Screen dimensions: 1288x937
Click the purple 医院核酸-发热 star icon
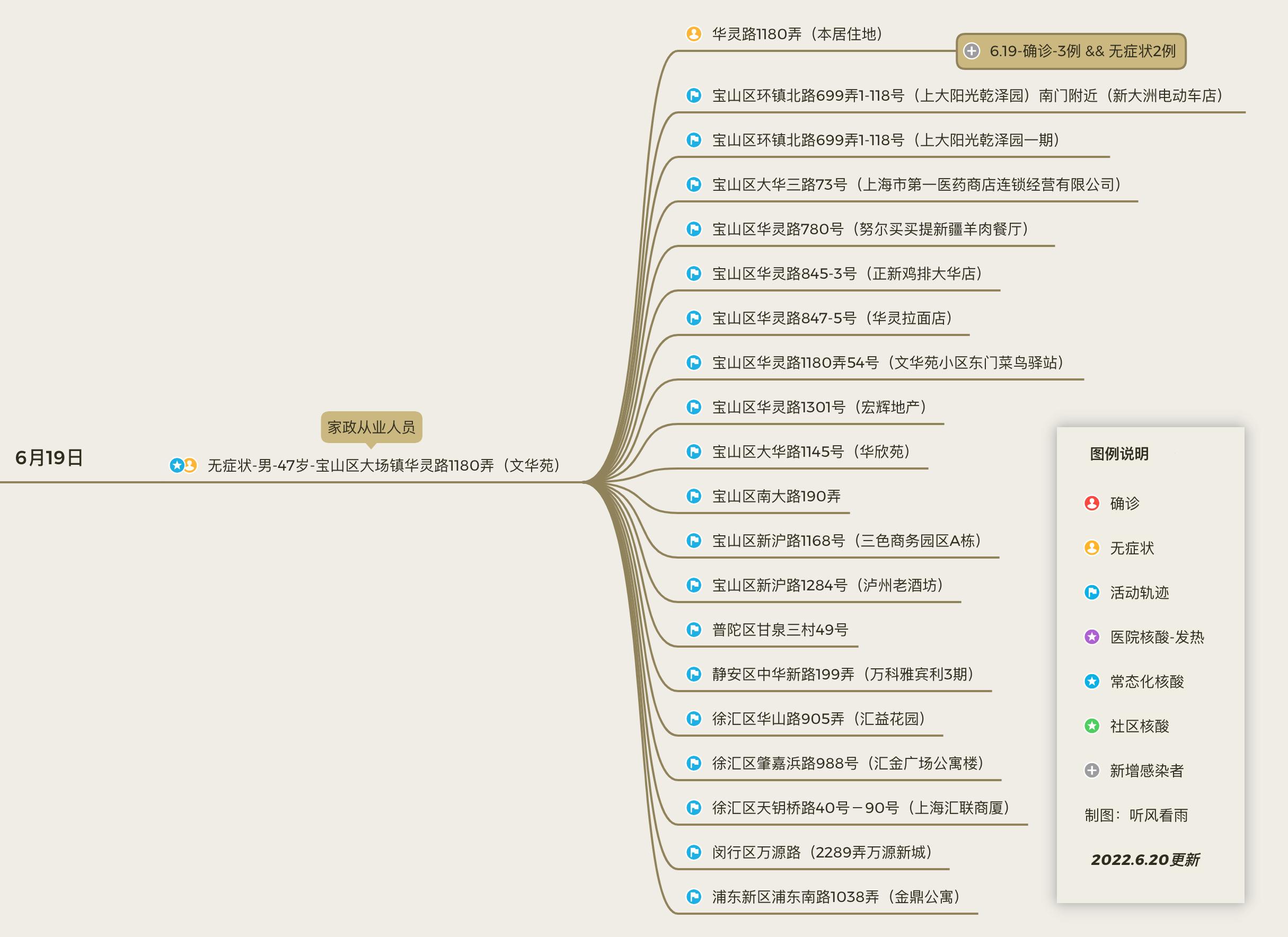pos(1091,637)
